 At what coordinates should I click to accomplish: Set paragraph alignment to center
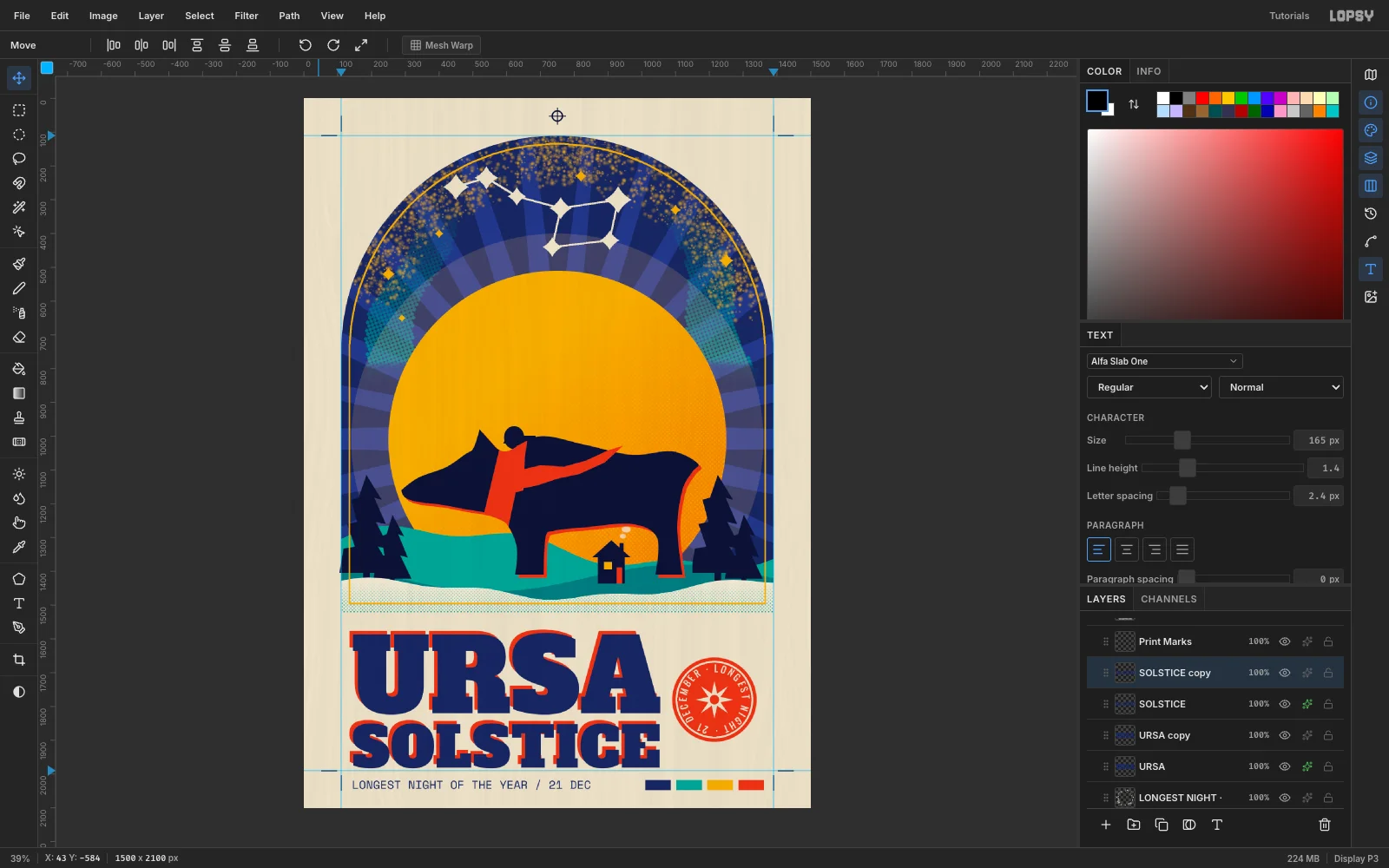point(1127,549)
